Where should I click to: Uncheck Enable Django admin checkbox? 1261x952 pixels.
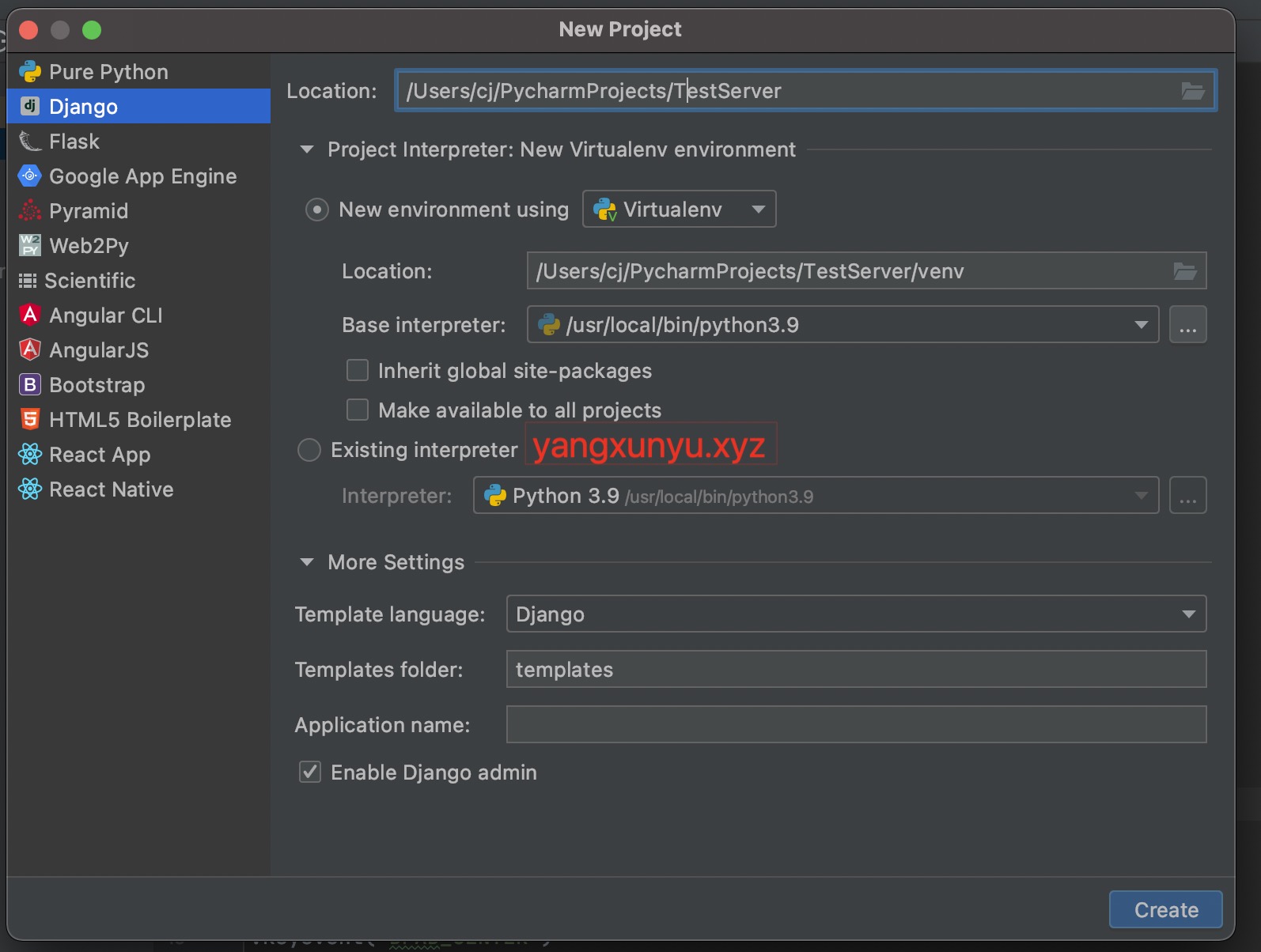[x=310, y=772]
